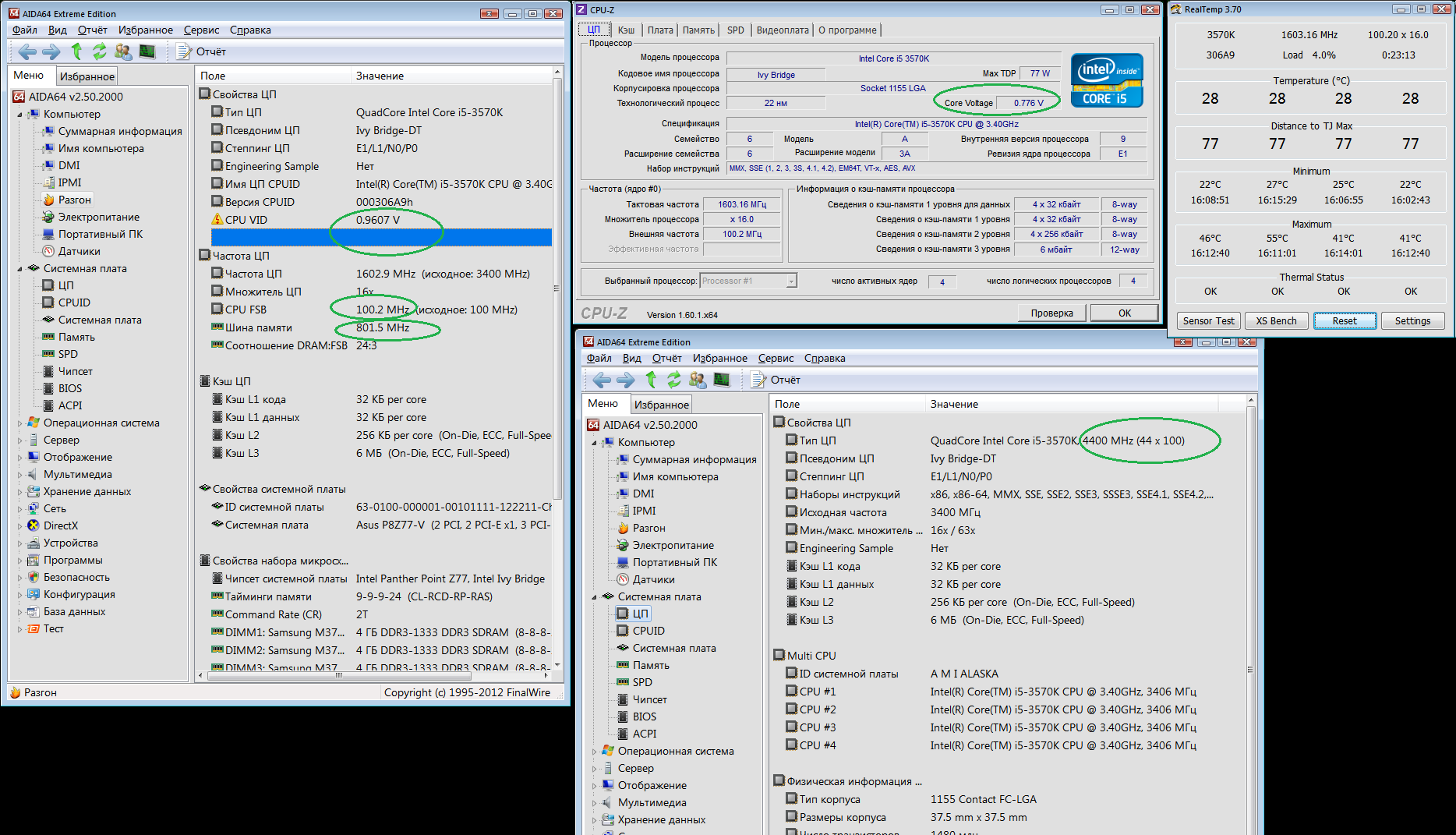The image size is (1456, 835).
Task: Select the Тест item in the left tree
Action: point(53,629)
